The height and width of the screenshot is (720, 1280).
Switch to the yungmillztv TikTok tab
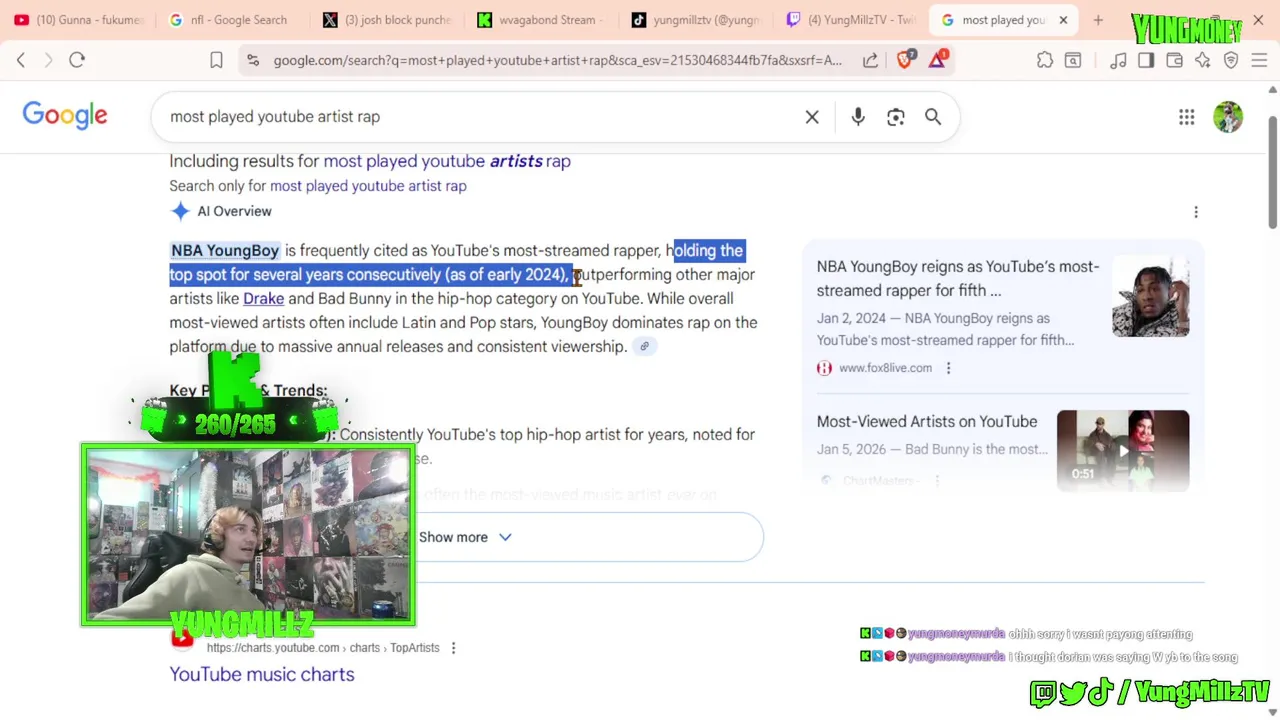[696, 20]
